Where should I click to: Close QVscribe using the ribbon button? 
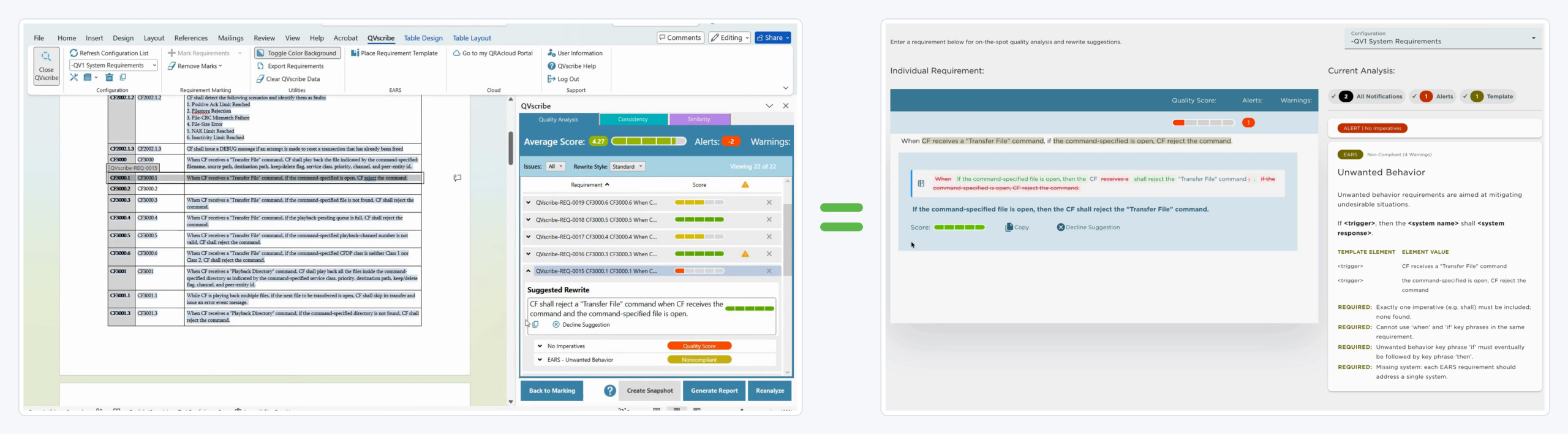point(47,66)
